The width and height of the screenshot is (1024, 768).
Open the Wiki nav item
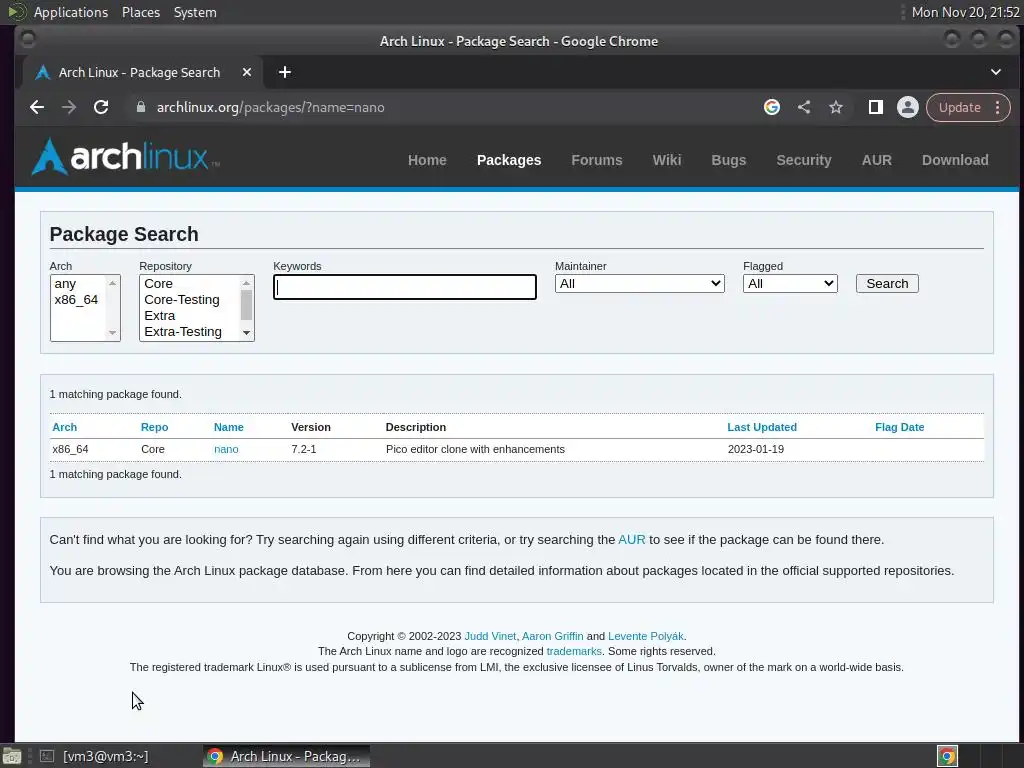pyautogui.click(x=667, y=160)
